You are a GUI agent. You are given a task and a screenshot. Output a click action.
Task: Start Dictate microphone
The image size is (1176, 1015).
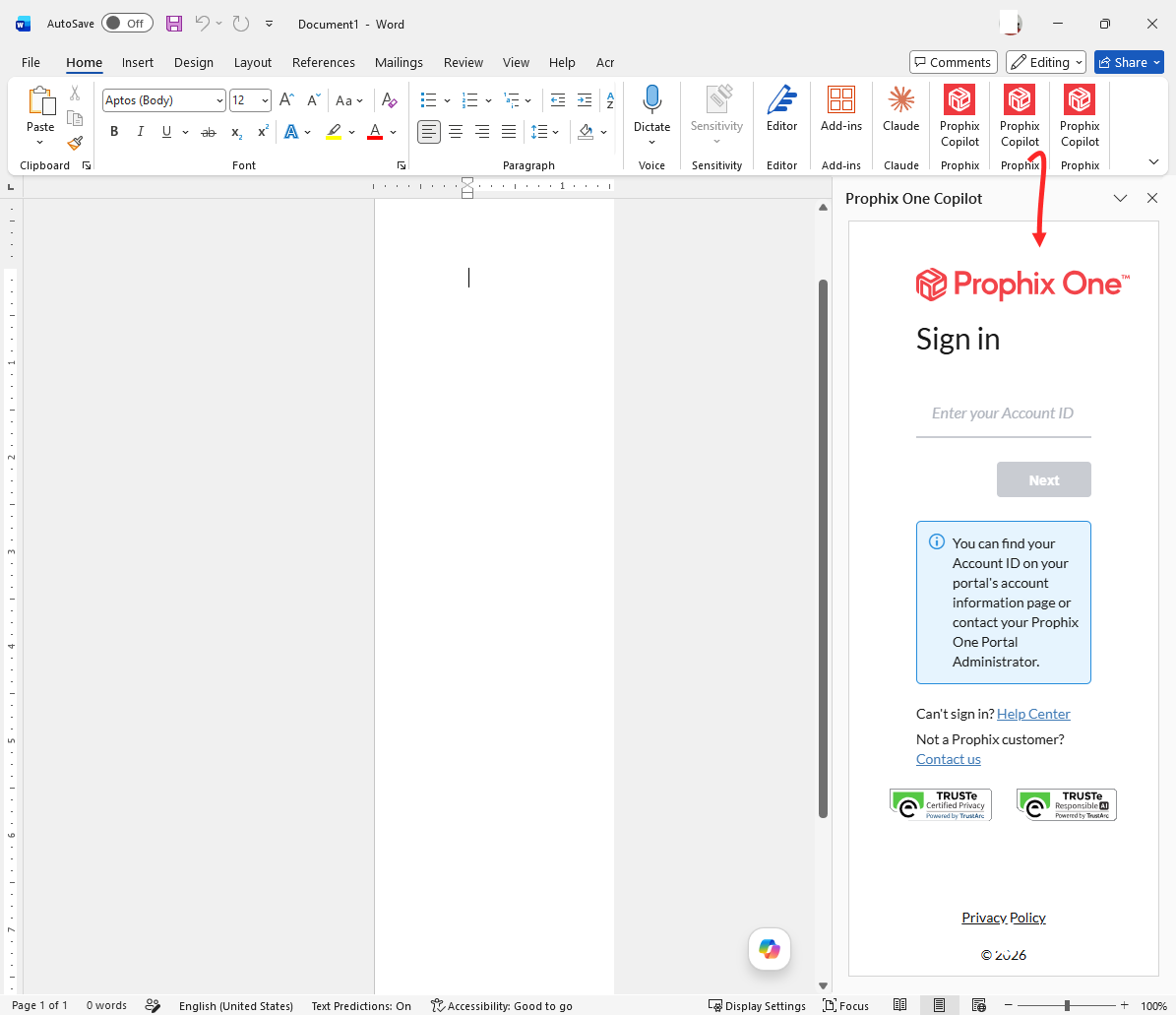(x=651, y=99)
